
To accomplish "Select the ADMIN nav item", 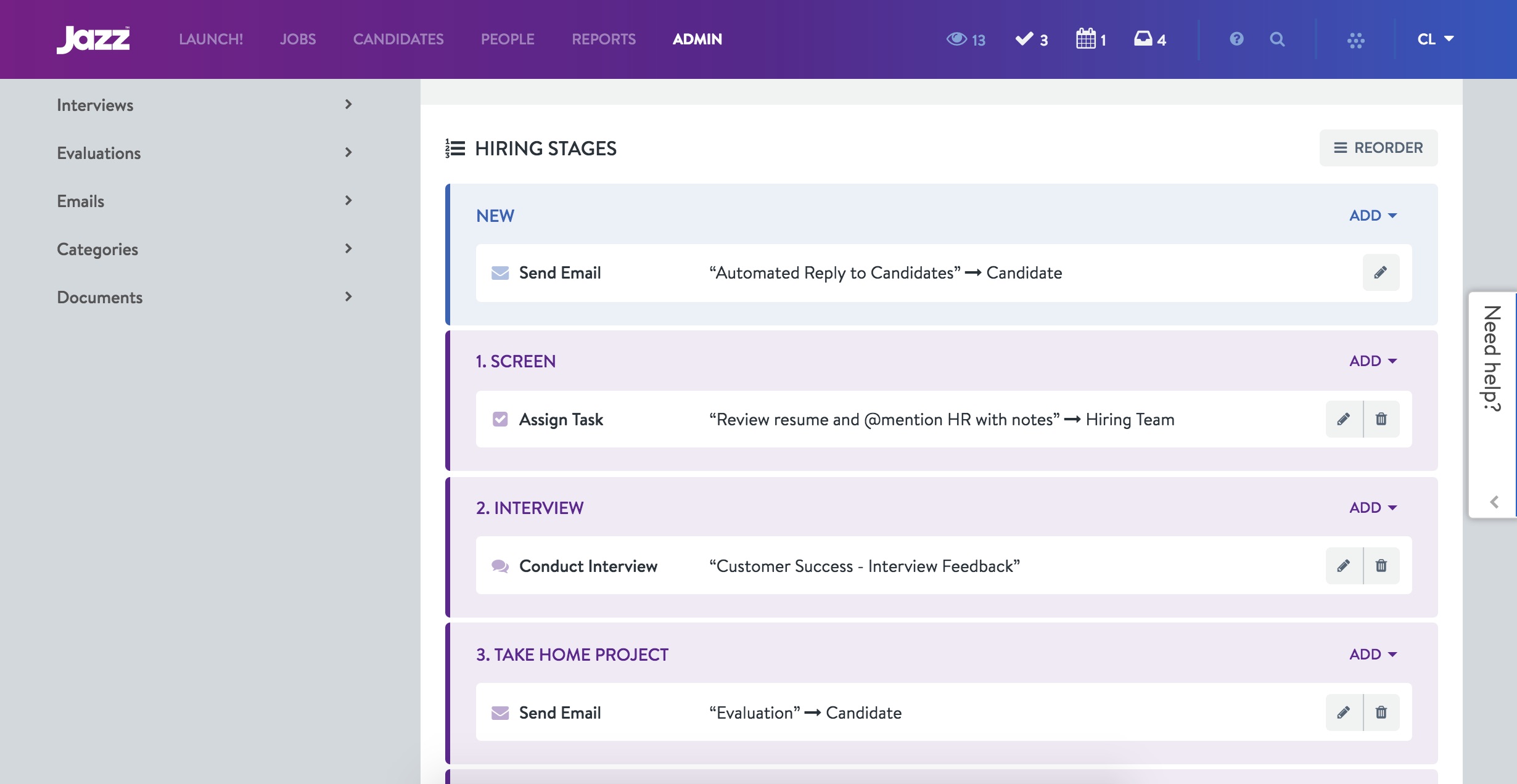I will [697, 39].
